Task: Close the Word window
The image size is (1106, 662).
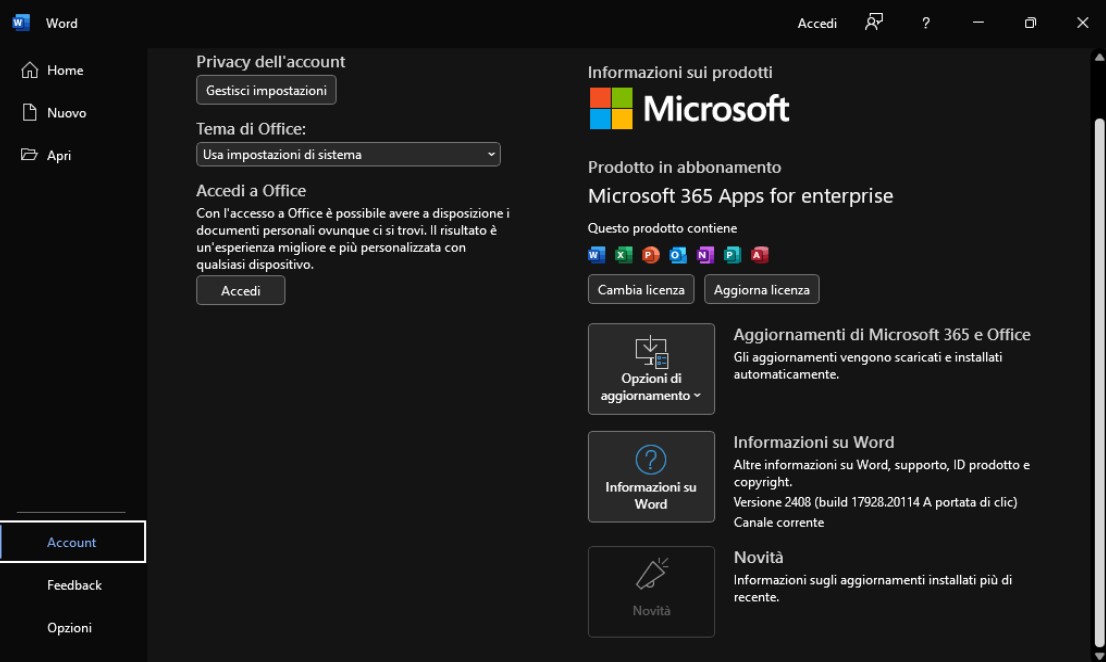Action: [1082, 23]
